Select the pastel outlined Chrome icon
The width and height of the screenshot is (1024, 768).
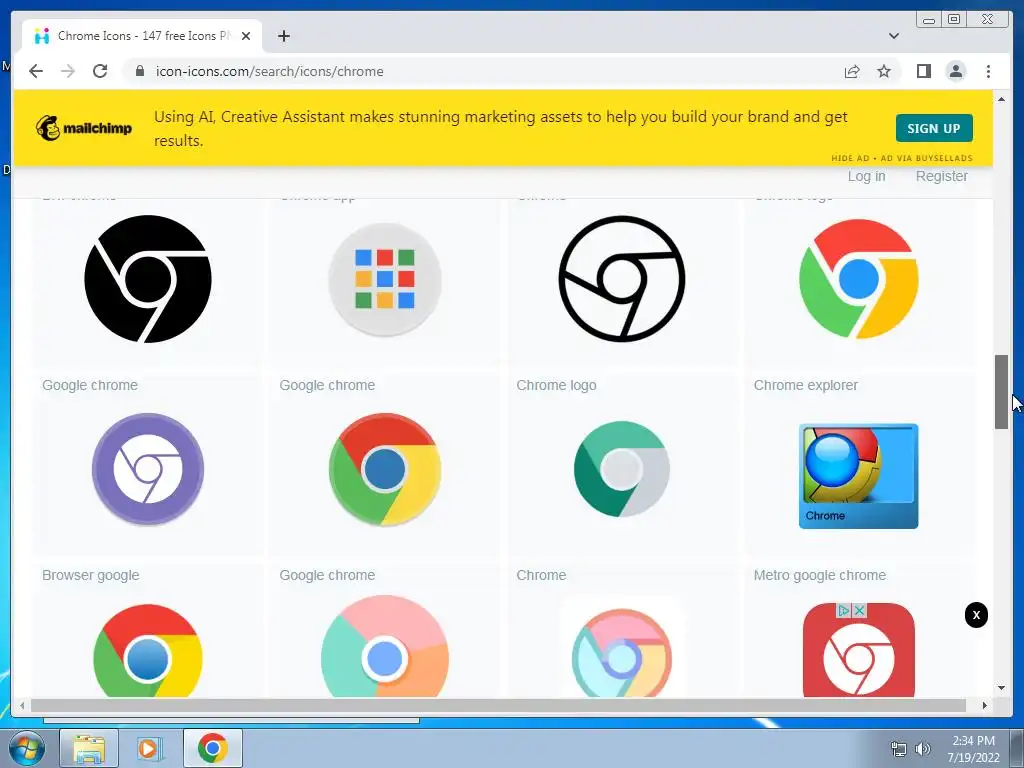(x=622, y=653)
